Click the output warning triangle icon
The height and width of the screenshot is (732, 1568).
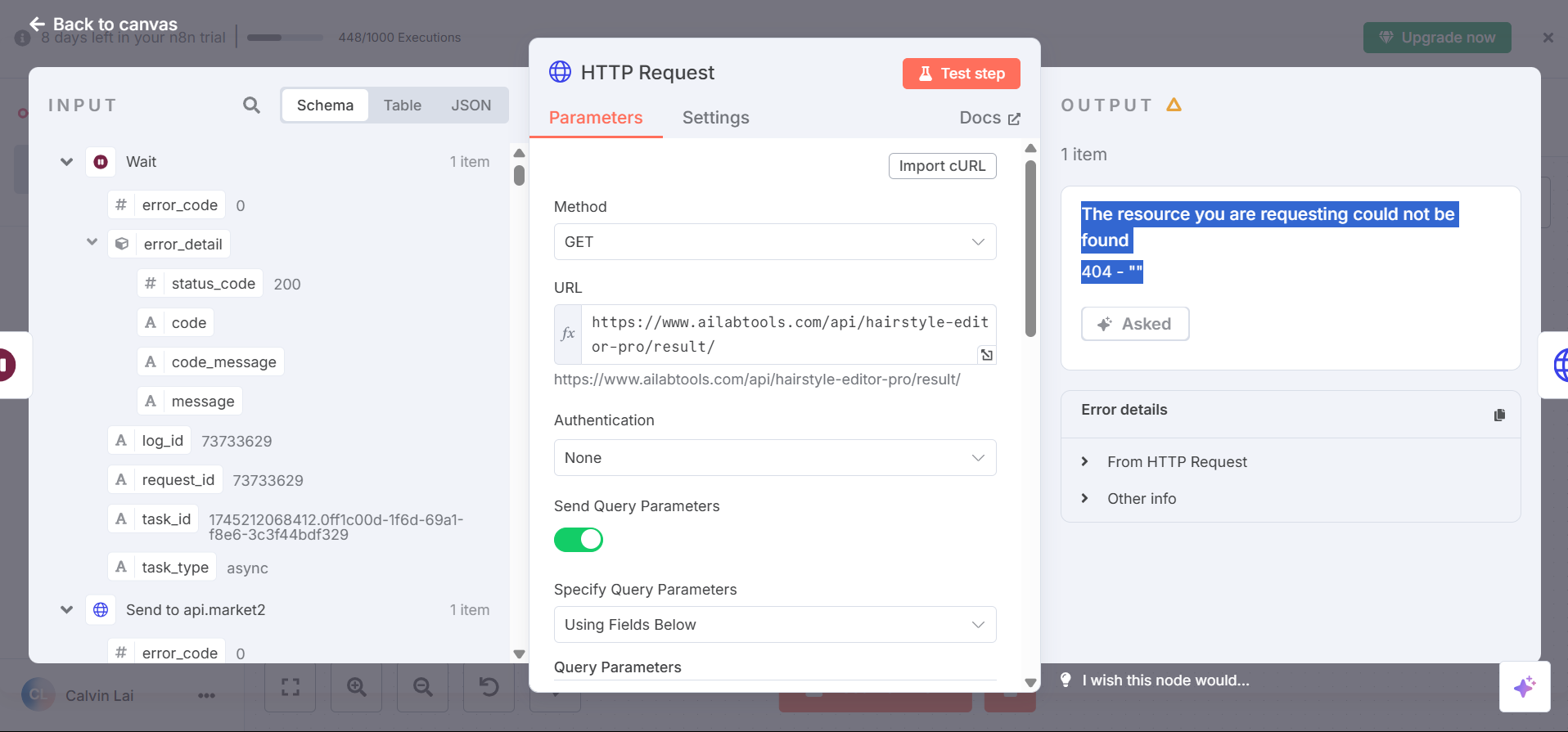1174,105
